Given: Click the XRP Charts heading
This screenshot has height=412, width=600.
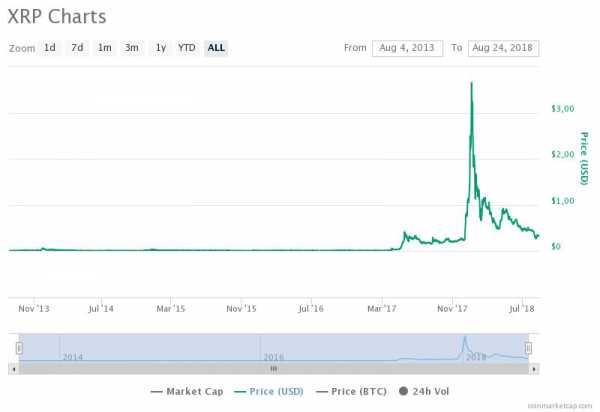Looking at the screenshot, I should [x=57, y=17].
